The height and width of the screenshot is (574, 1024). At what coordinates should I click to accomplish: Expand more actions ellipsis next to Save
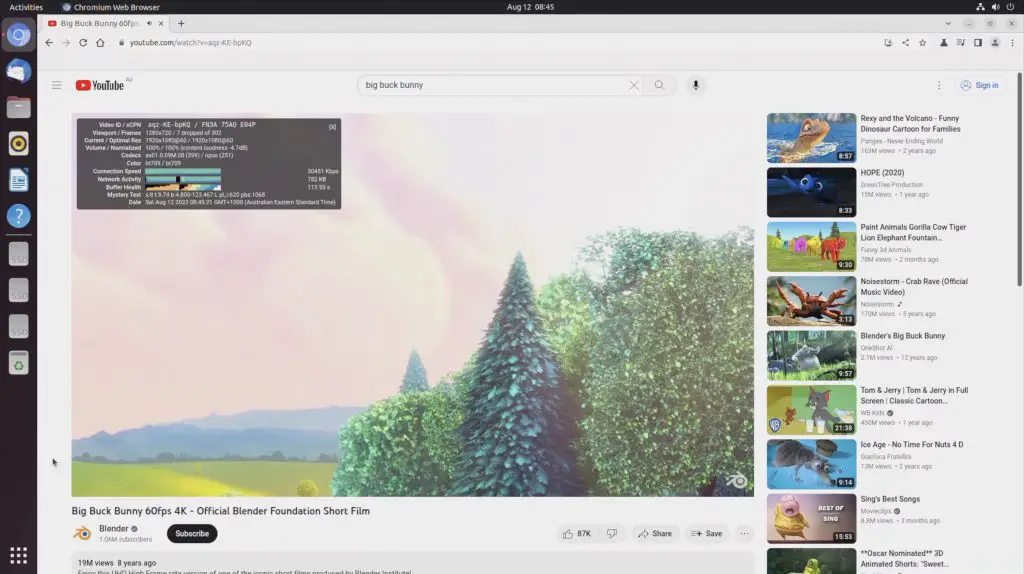744,534
